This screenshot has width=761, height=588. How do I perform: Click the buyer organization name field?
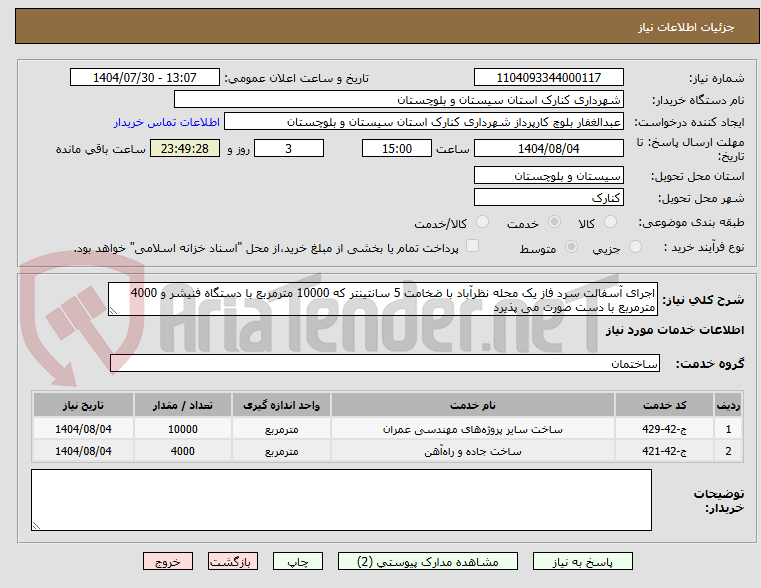(x=398, y=100)
